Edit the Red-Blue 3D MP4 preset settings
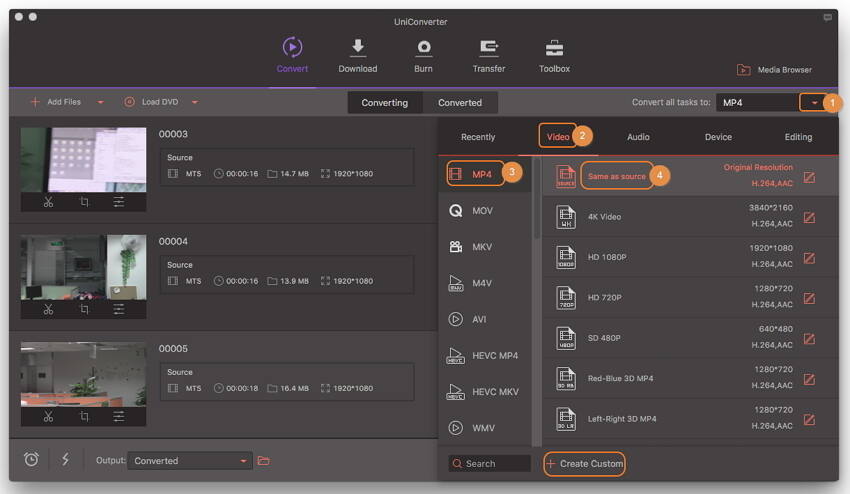 (809, 379)
